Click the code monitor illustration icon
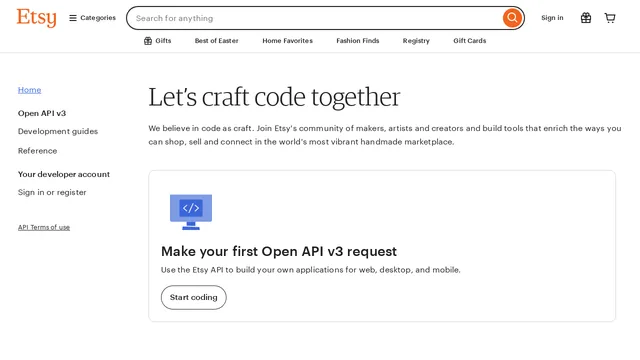This screenshot has width=640, height=360. tap(191, 212)
